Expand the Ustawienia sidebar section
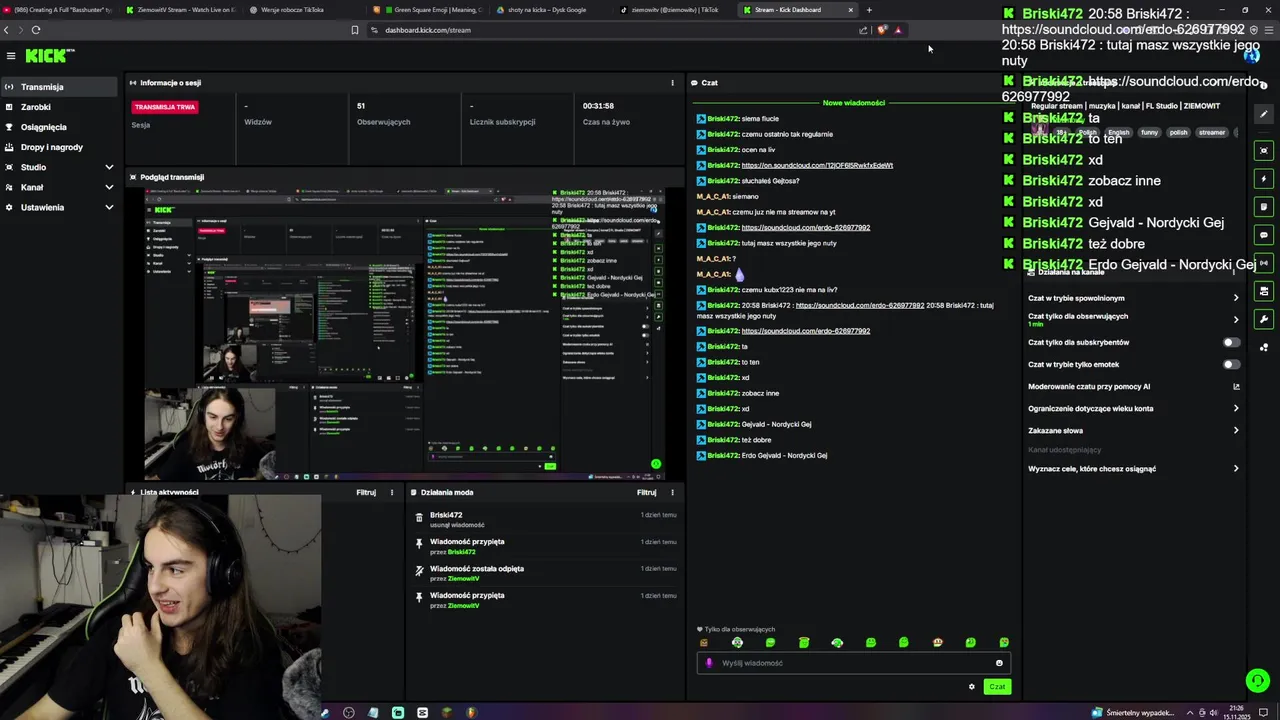Screen dimensions: 1280x720 pyautogui.click(x=60, y=207)
